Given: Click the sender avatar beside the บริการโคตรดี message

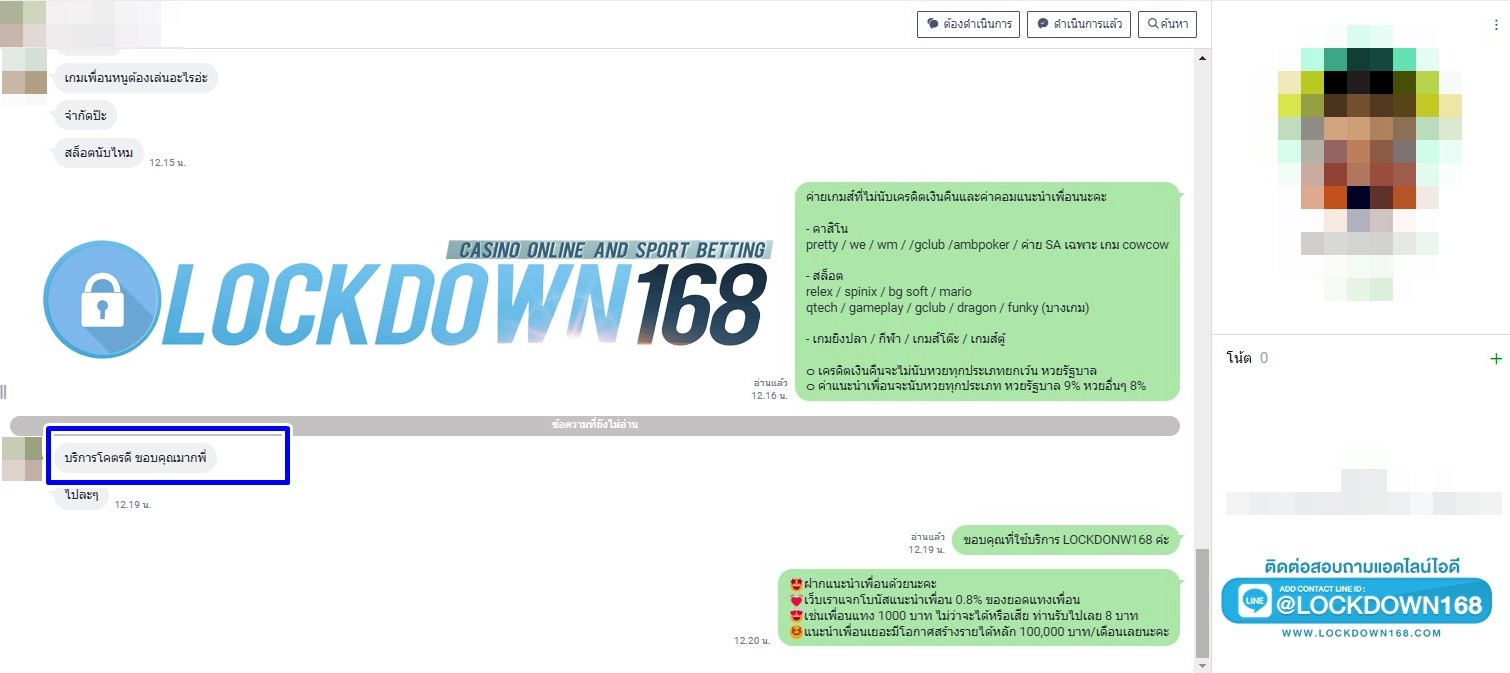Looking at the screenshot, I should pyautogui.click(x=22, y=458).
